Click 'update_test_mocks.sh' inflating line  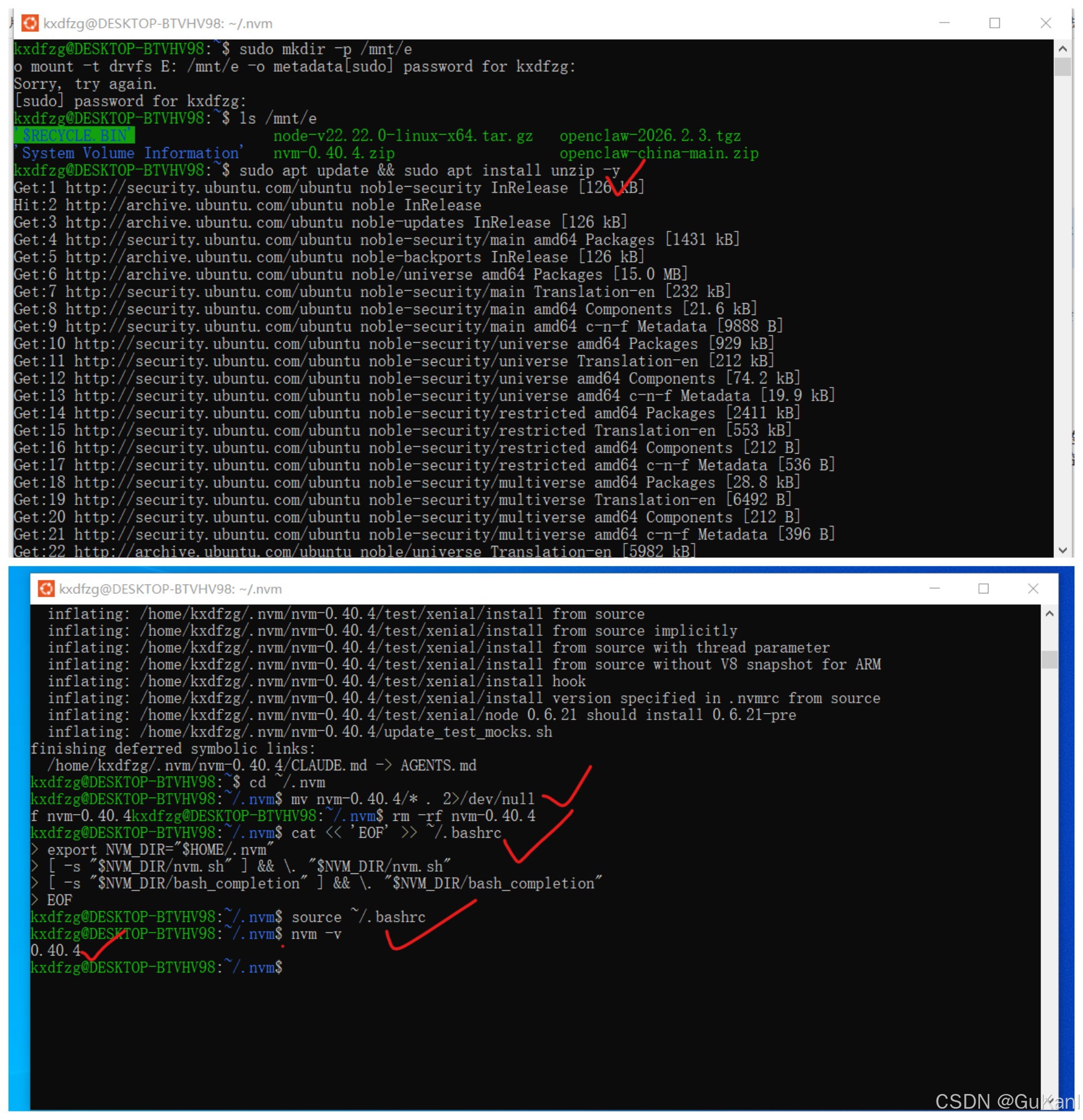300,732
